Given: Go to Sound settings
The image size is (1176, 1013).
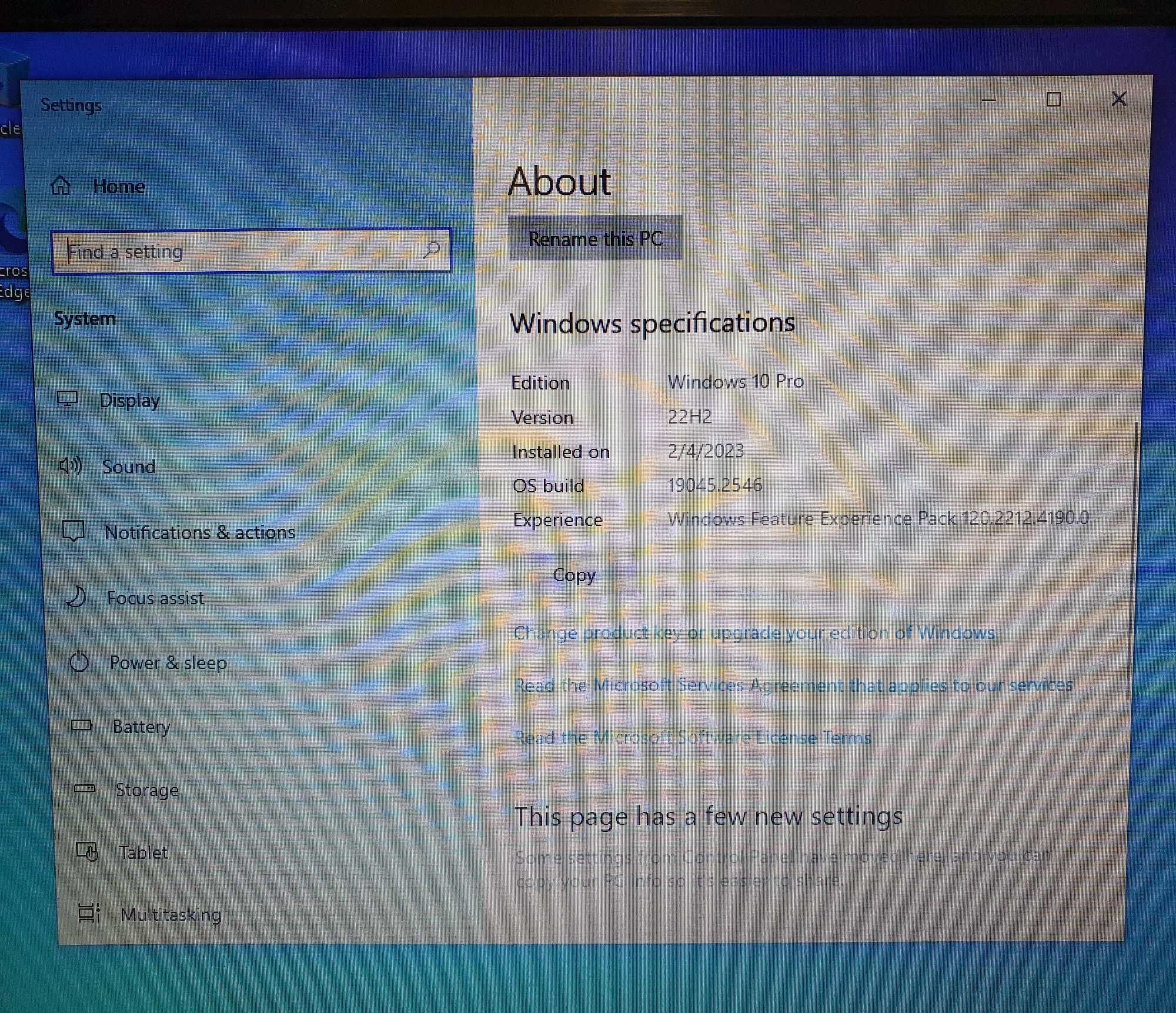Looking at the screenshot, I should [129, 467].
